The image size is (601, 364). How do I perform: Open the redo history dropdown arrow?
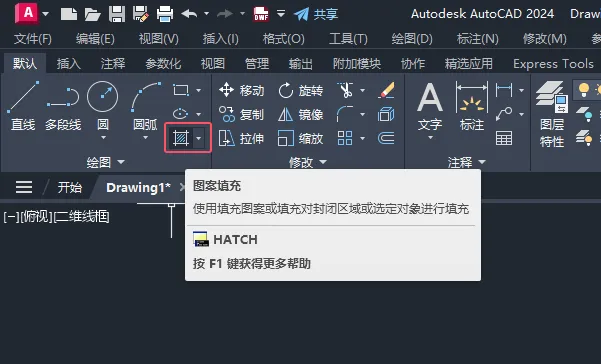pos(242,14)
